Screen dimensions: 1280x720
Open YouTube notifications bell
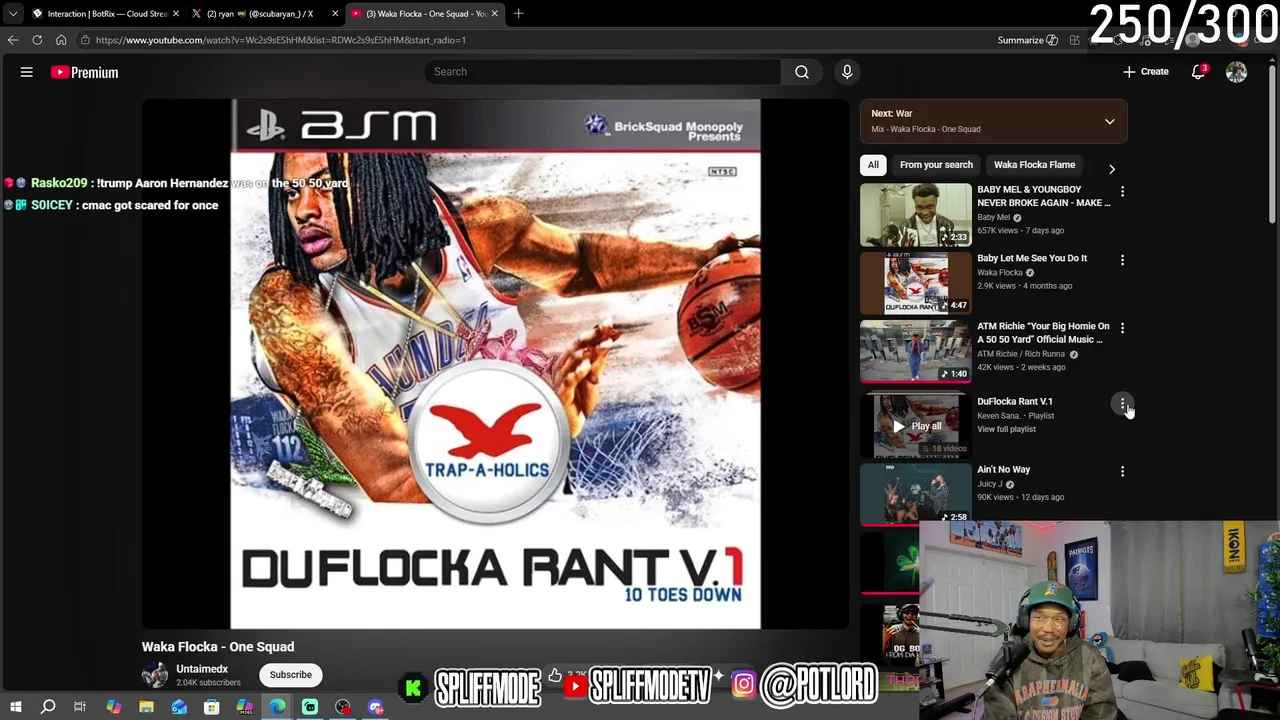click(1198, 72)
